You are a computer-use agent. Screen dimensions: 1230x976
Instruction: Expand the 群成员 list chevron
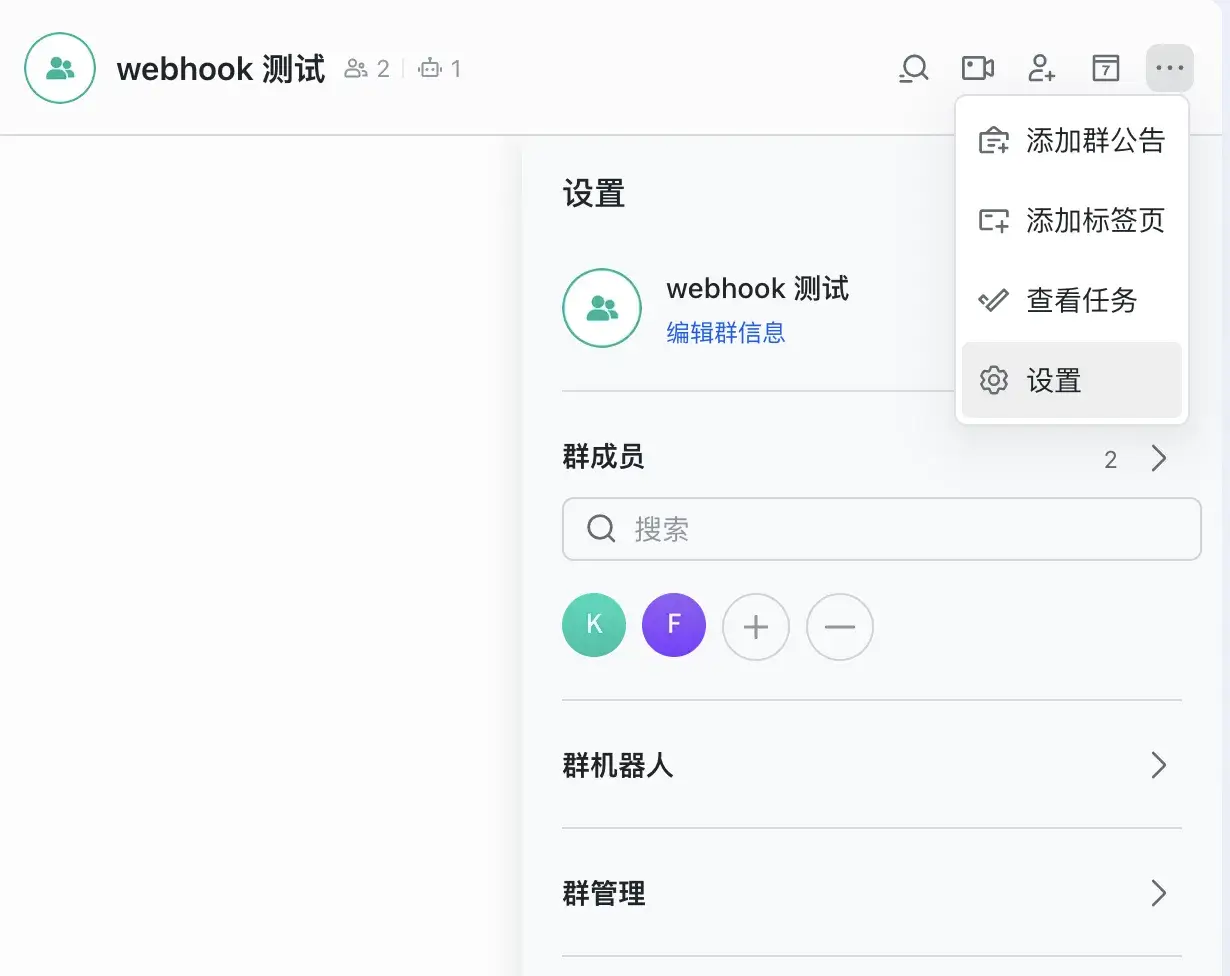pos(1158,459)
